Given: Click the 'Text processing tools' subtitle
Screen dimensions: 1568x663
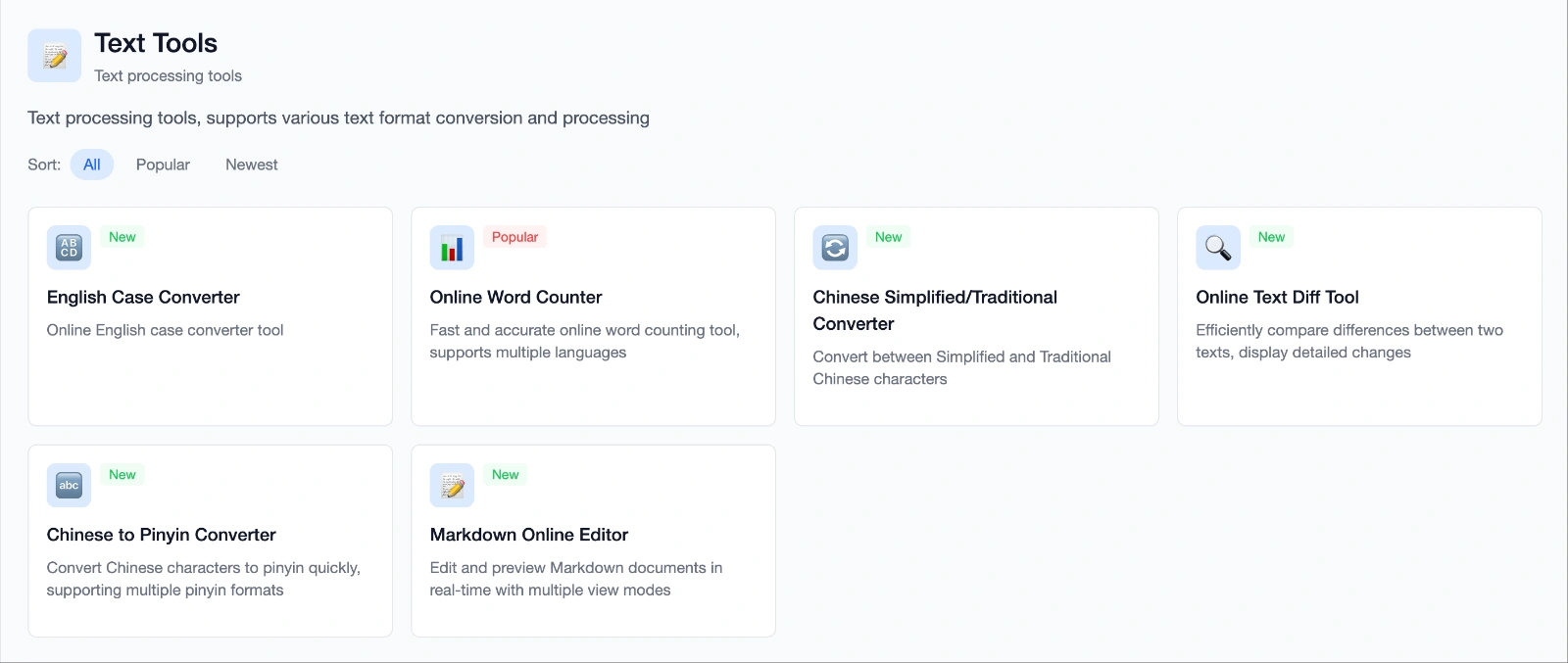Looking at the screenshot, I should point(168,76).
